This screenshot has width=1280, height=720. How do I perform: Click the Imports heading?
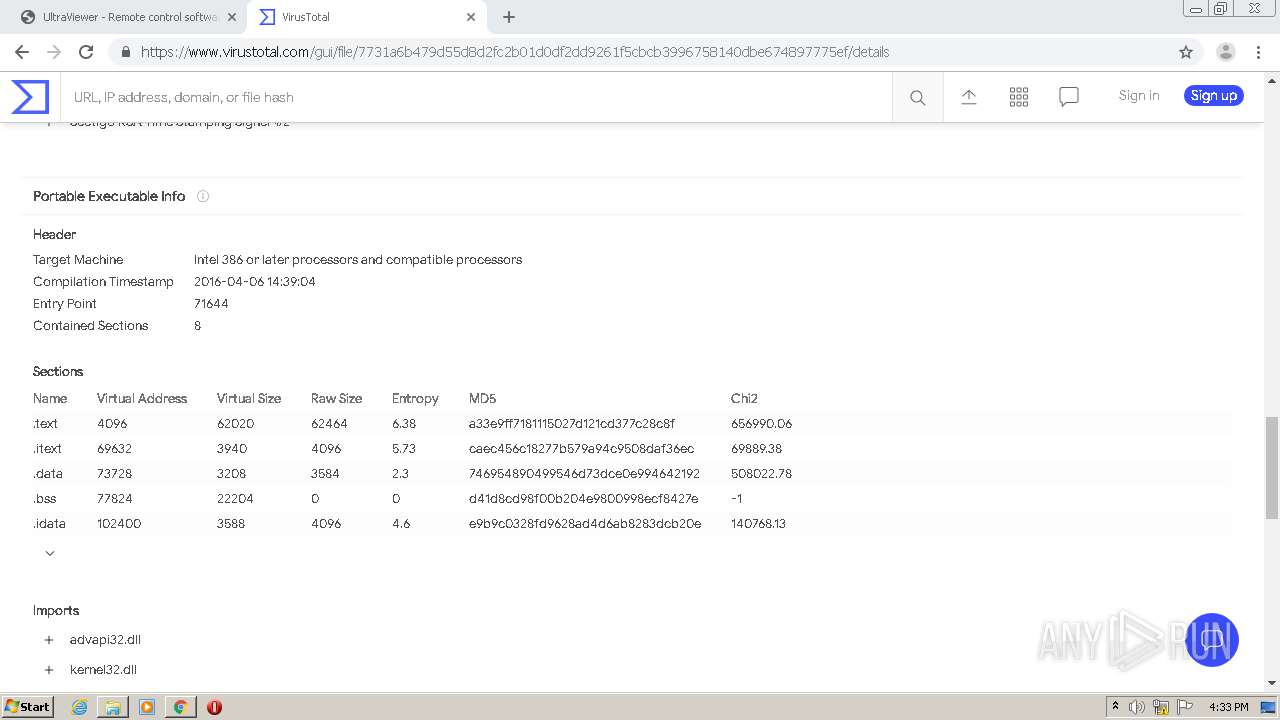click(56, 611)
